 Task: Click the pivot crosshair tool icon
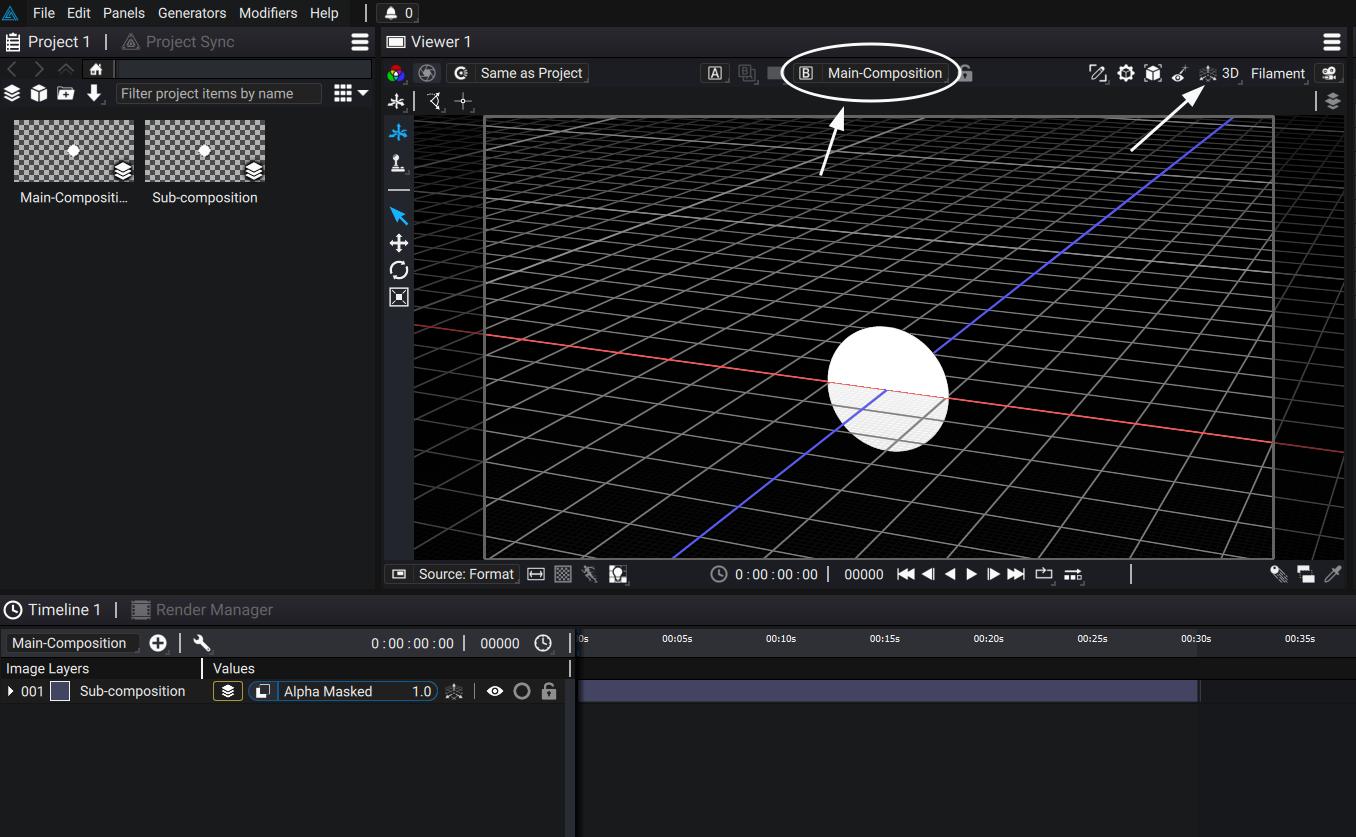462,101
